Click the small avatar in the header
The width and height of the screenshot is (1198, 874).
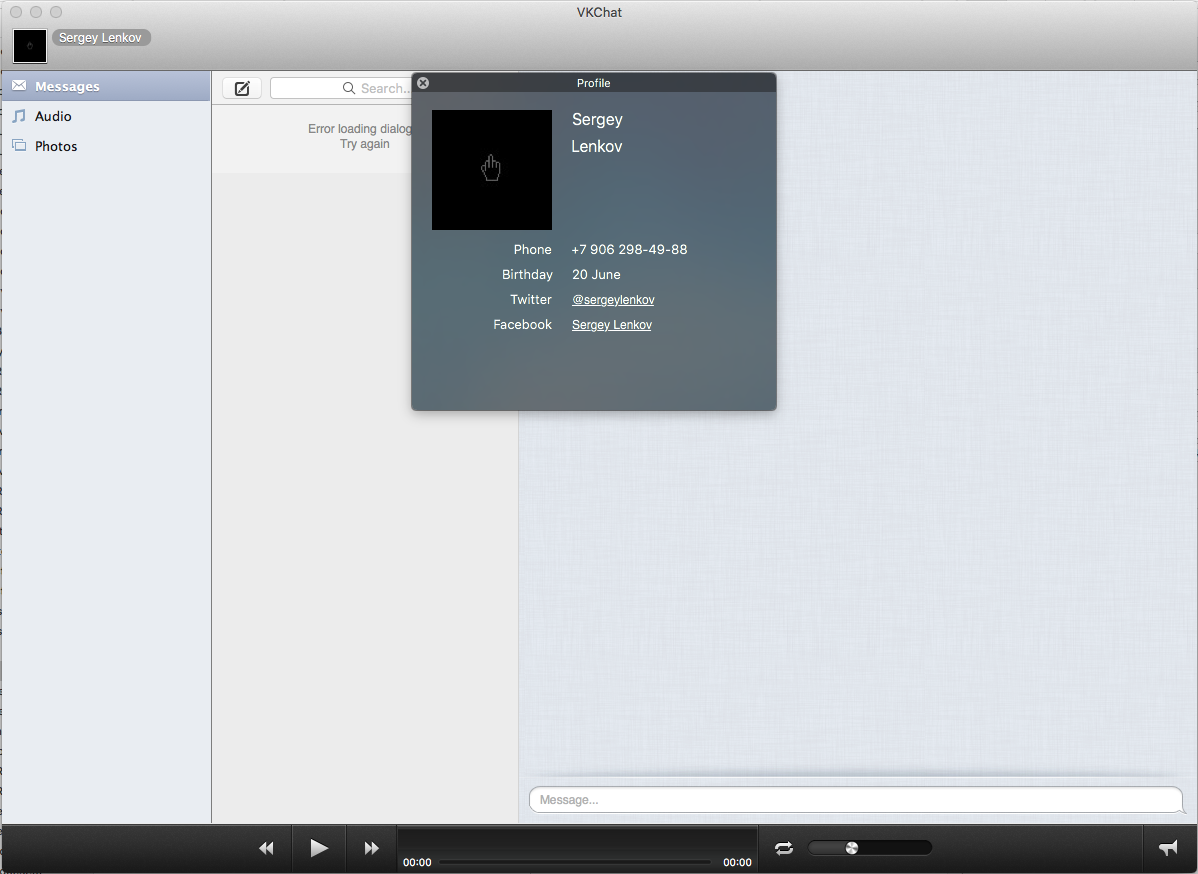(x=30, y=46)
